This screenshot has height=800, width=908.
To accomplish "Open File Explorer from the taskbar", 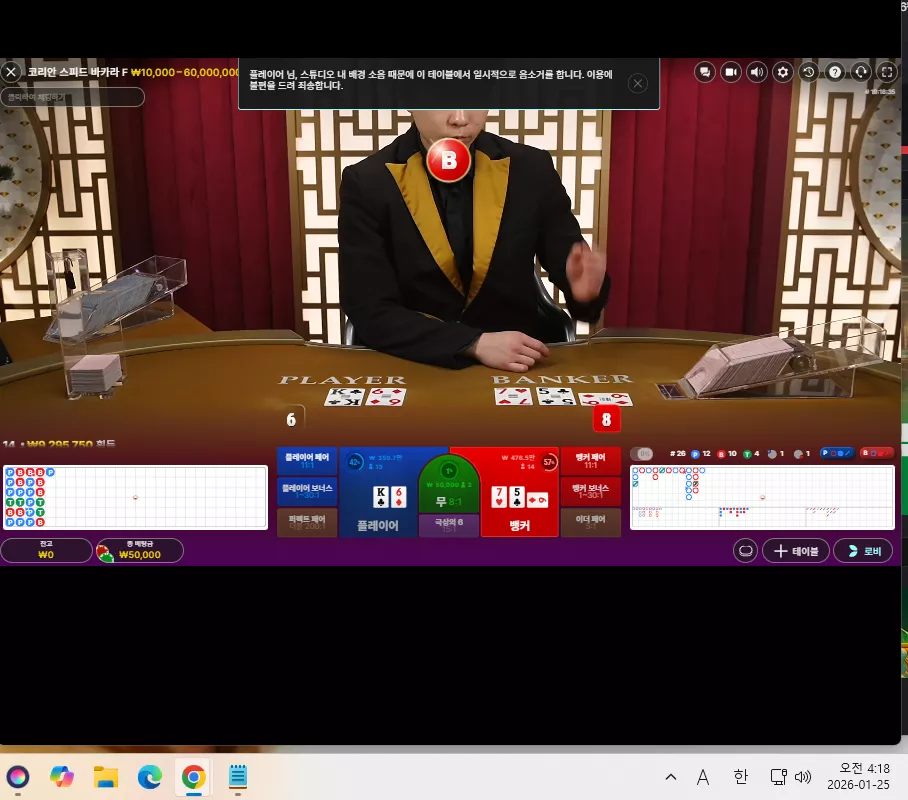I will pos(106,777).
